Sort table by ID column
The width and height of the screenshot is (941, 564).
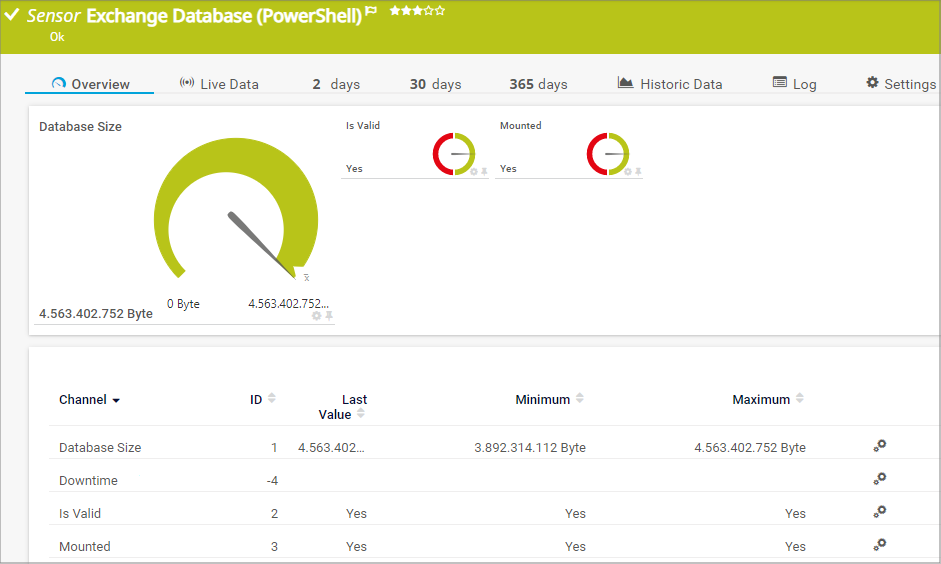pos(271,399)
